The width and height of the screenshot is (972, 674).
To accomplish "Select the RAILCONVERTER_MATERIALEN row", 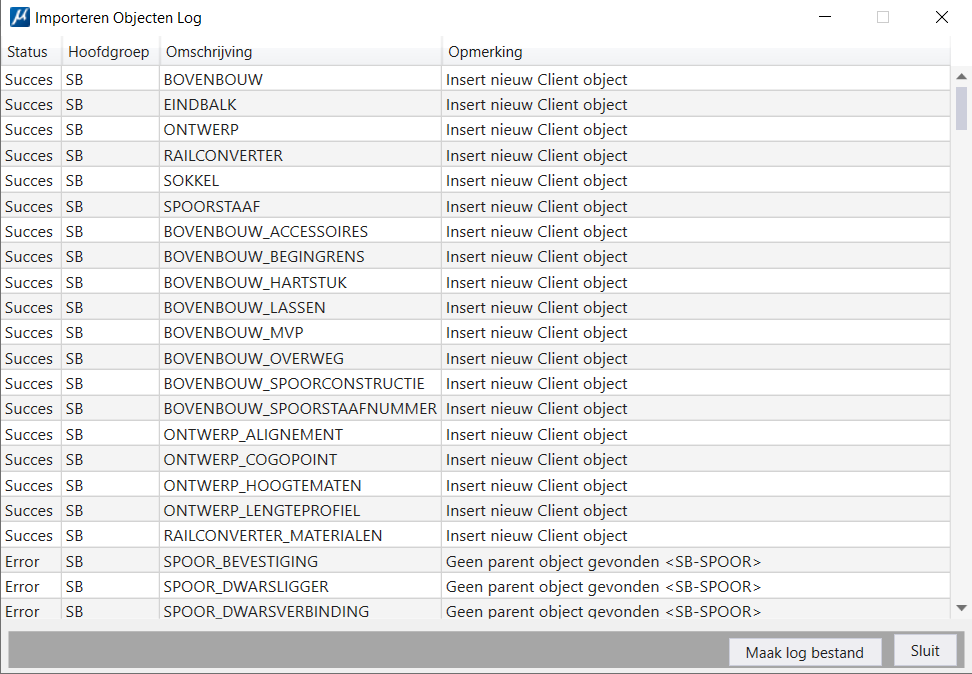I will click(475, 536).
